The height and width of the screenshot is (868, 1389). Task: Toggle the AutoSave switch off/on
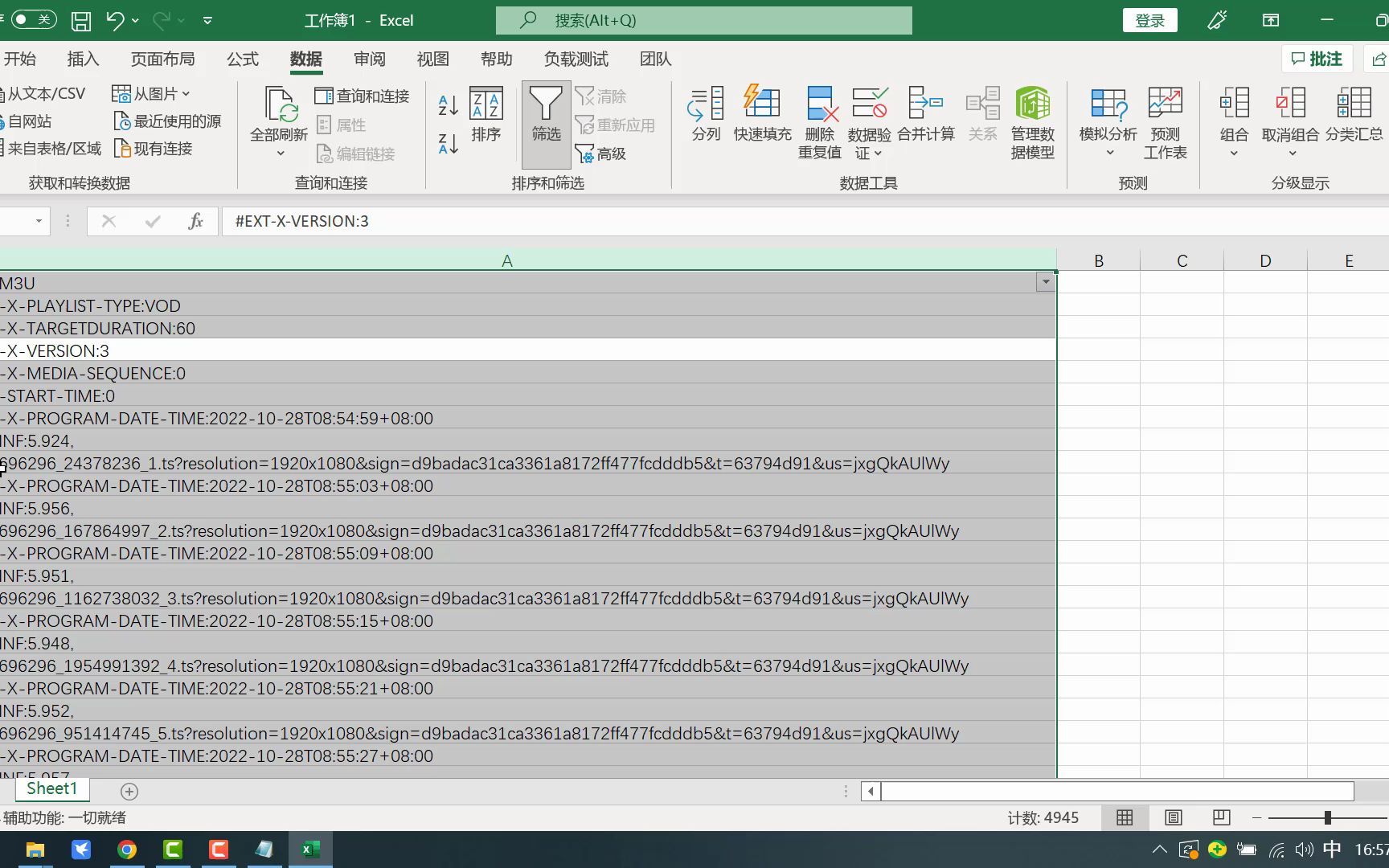[34, 19]
